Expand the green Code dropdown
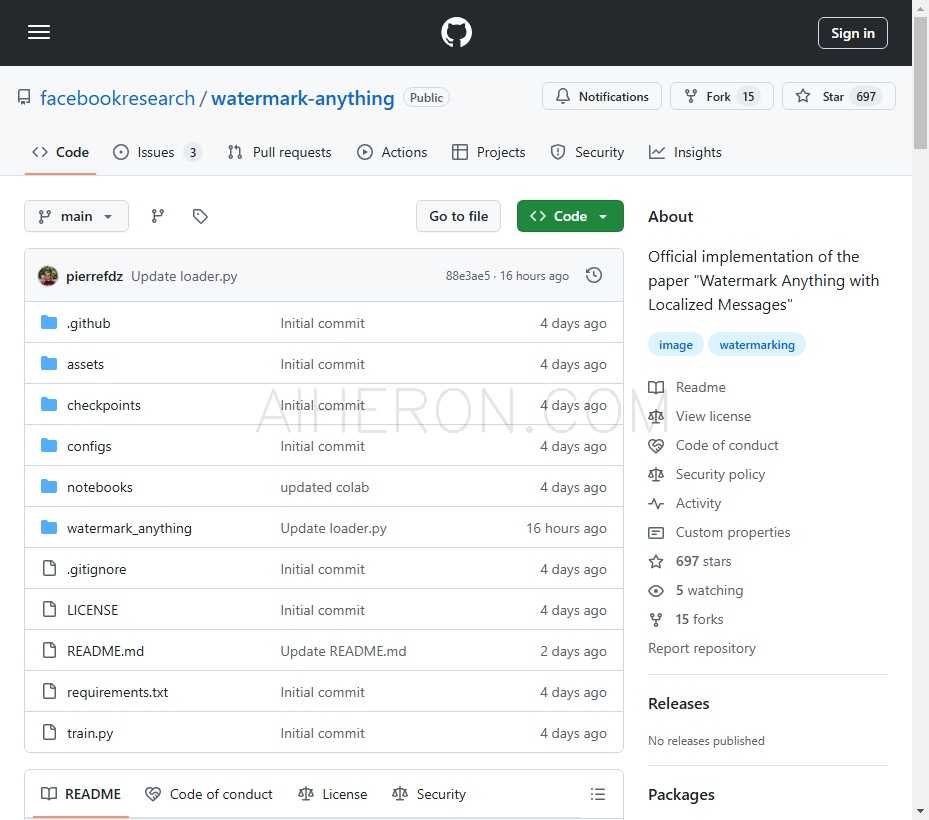The image size is (929, 820). click(570, 216)
